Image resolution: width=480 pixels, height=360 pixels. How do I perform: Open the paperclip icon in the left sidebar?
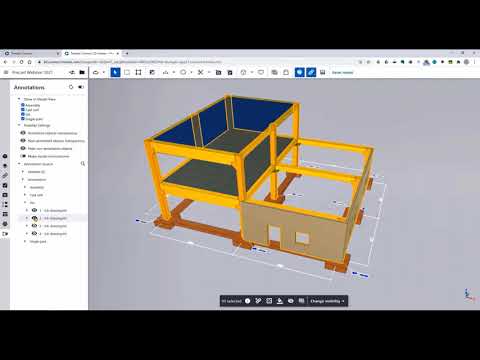point(5,175)
